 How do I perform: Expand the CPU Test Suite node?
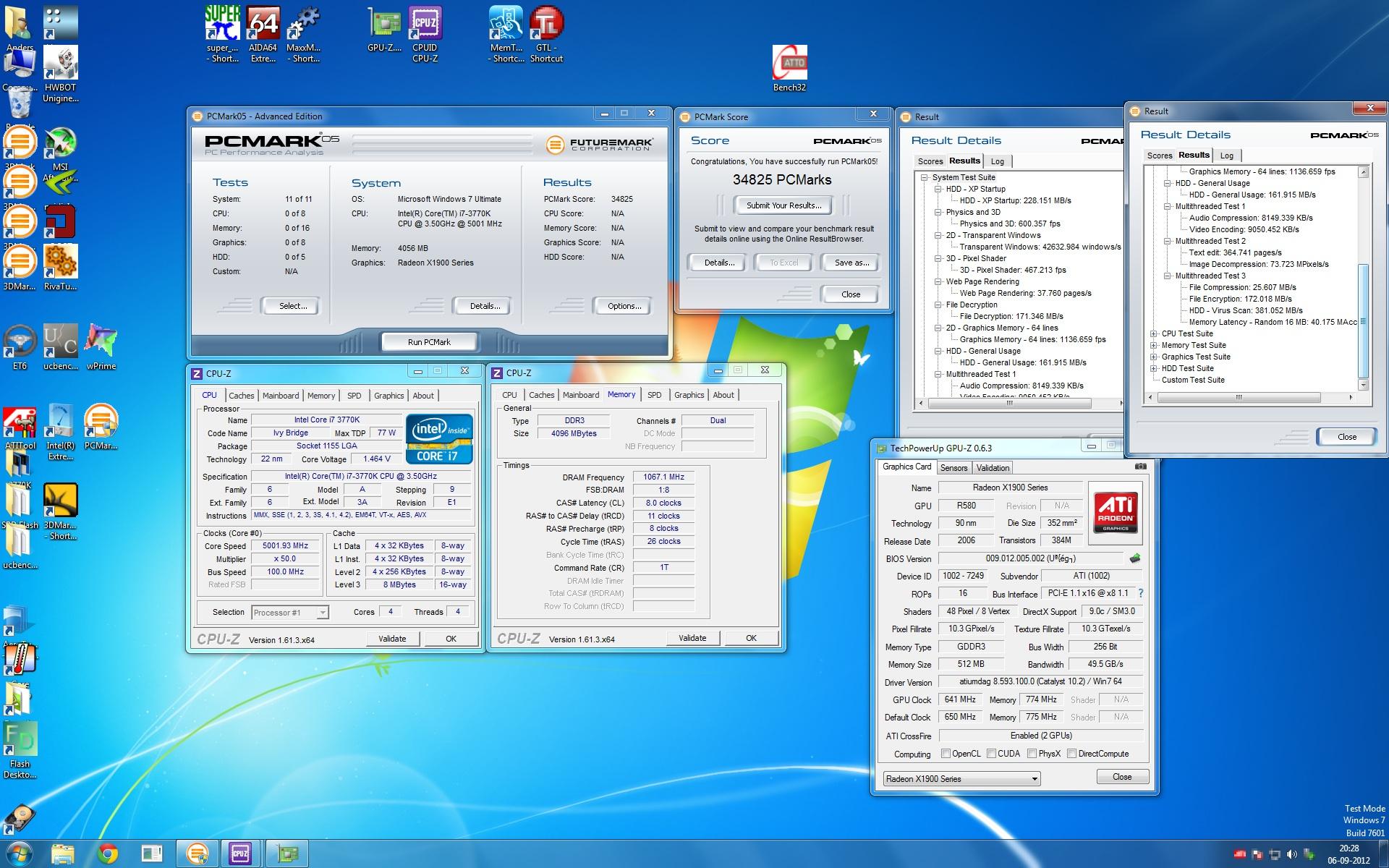click(1153, 334)
